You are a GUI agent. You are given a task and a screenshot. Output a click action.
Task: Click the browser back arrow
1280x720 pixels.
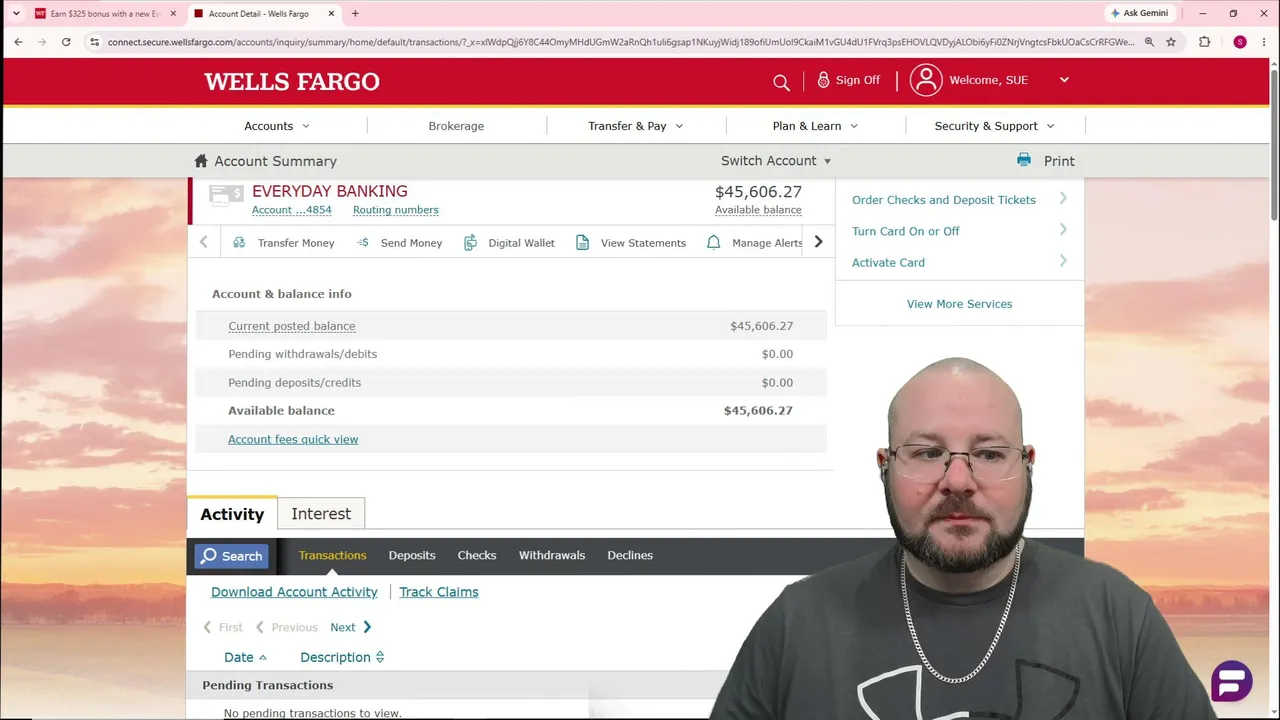tap(18, 42)
